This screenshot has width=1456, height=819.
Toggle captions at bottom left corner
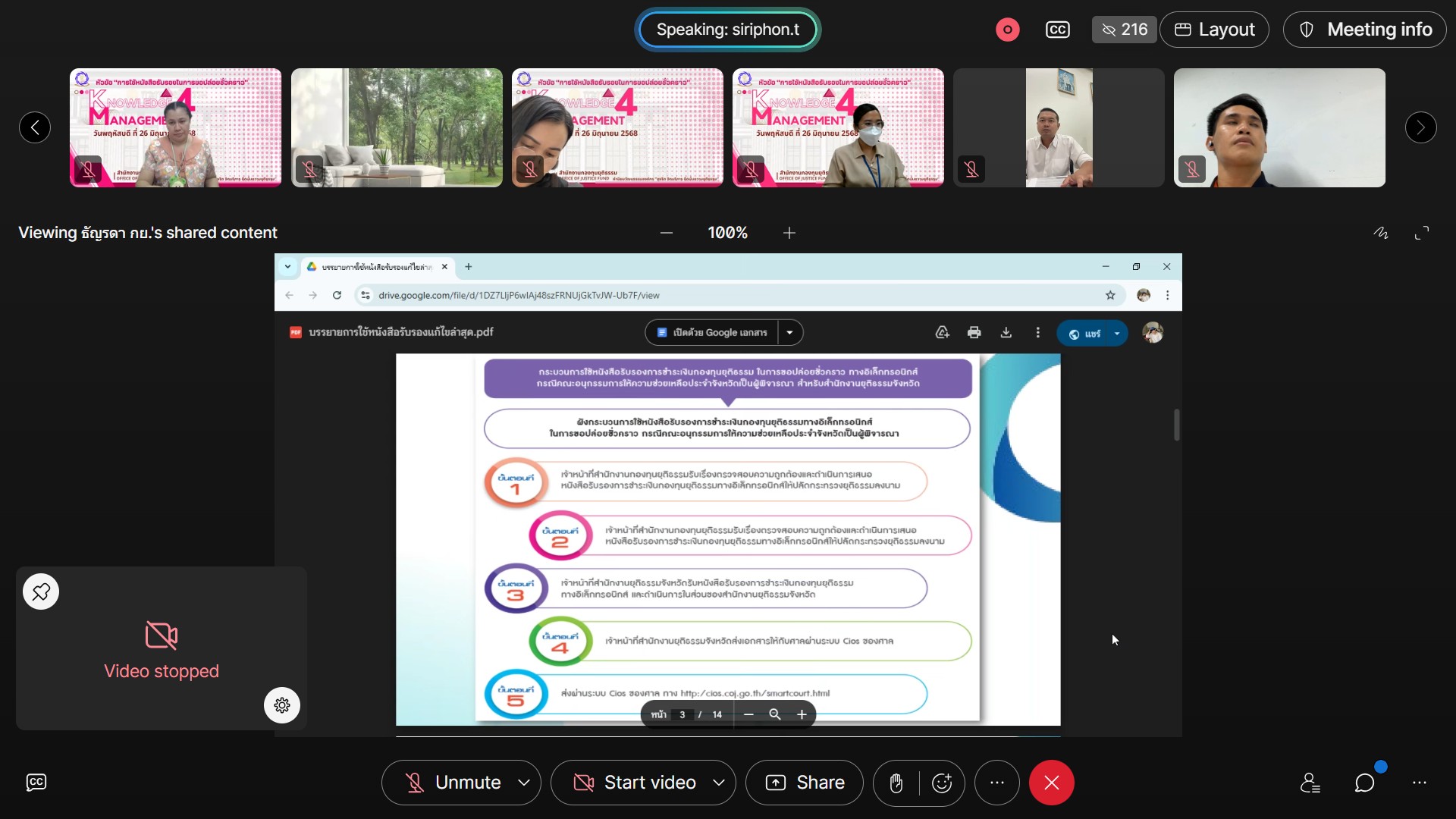point(36,783)
